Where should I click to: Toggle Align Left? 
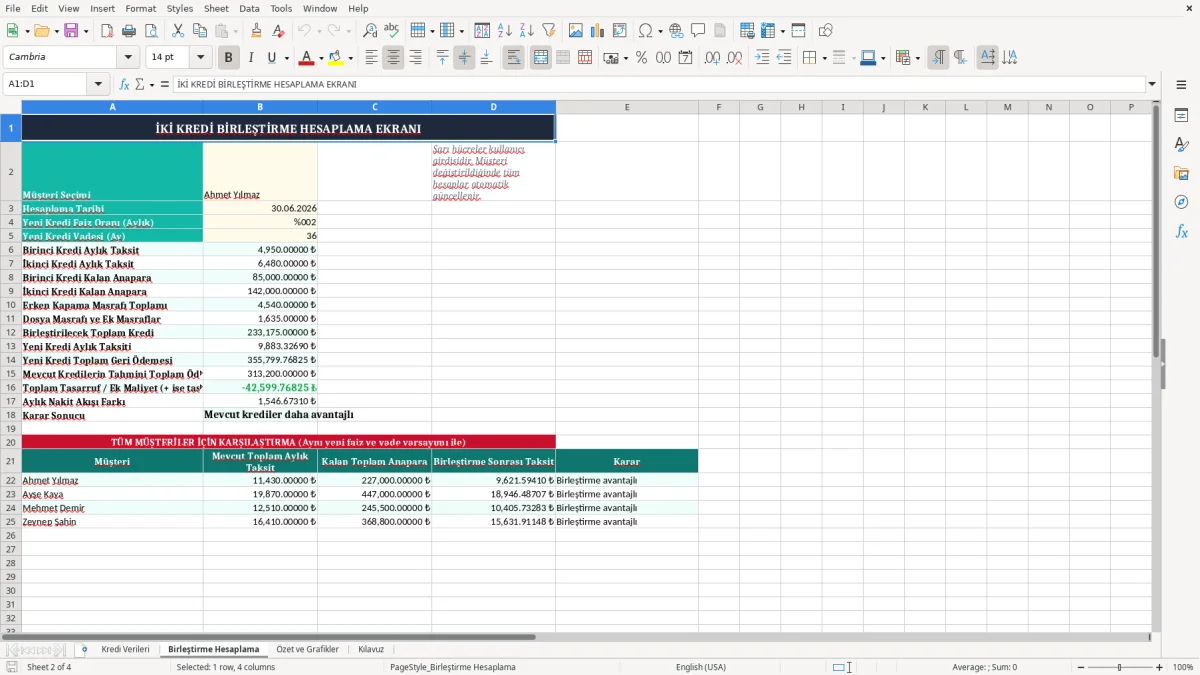coord(372,58)
